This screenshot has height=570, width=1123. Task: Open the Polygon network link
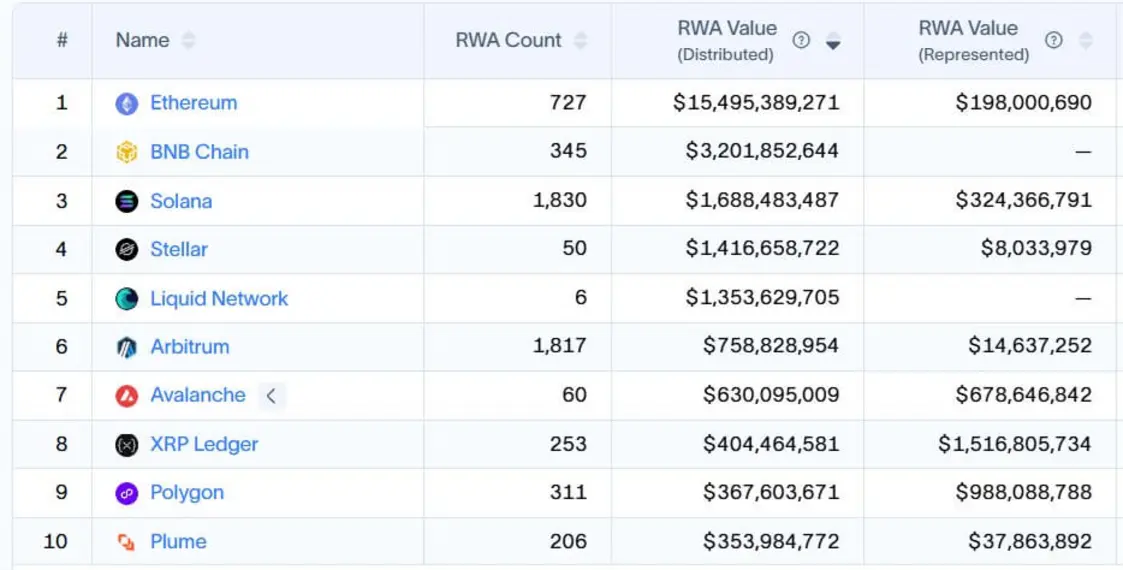click(x=187, y=493)
